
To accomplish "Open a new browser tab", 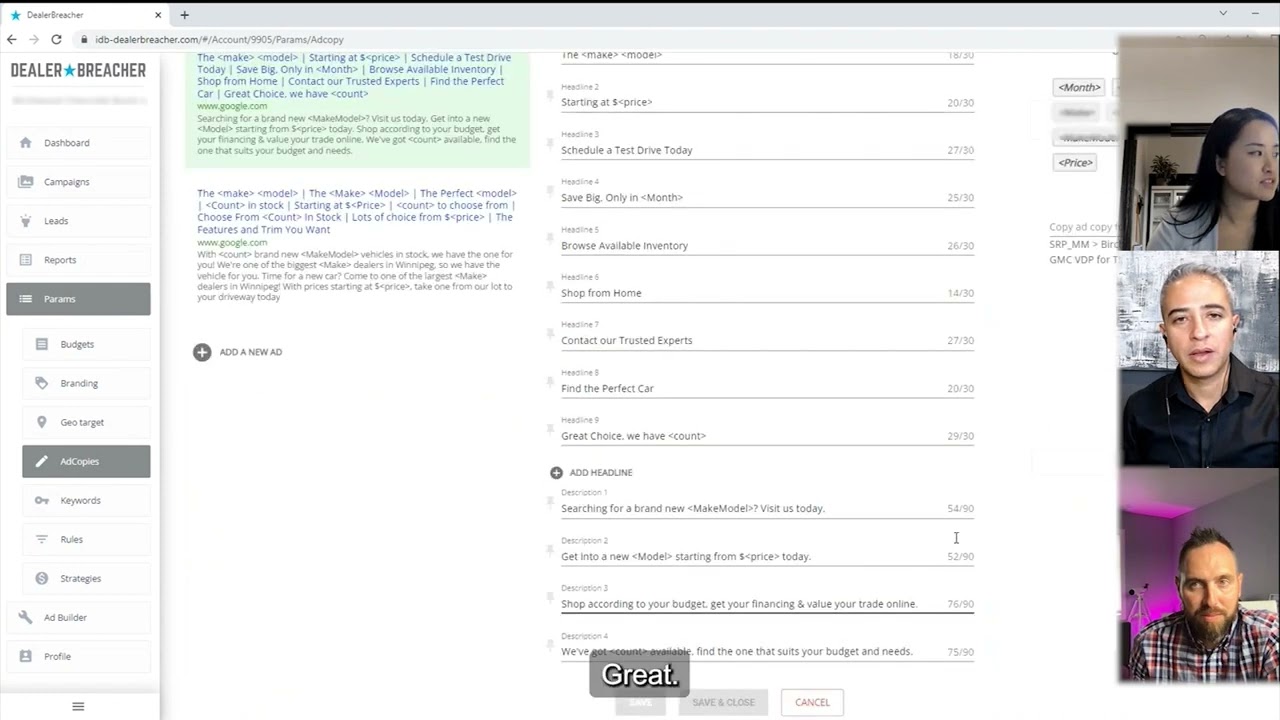I will 184,15.
